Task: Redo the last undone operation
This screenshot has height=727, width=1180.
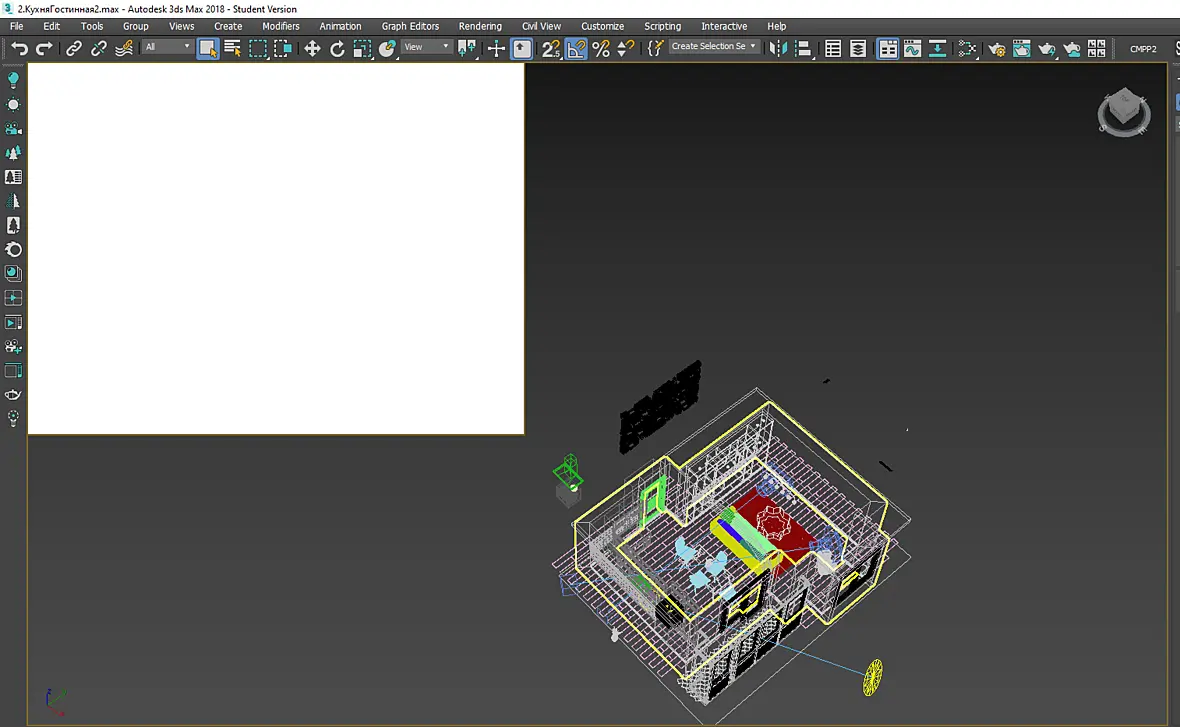Action: coord(44,49)
